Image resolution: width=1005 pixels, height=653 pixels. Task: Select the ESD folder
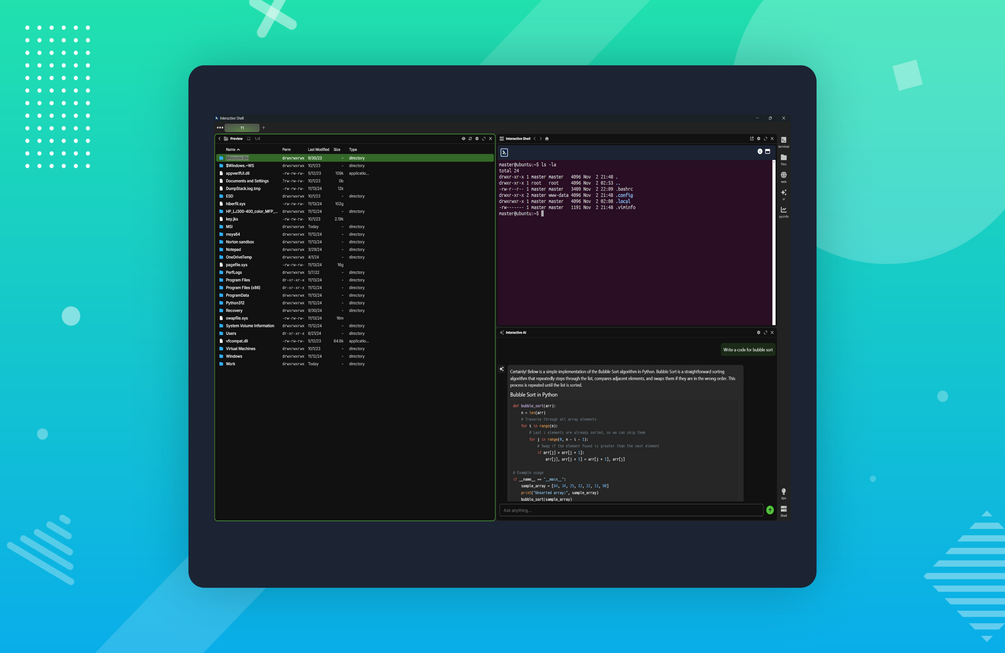click(354, 196)
